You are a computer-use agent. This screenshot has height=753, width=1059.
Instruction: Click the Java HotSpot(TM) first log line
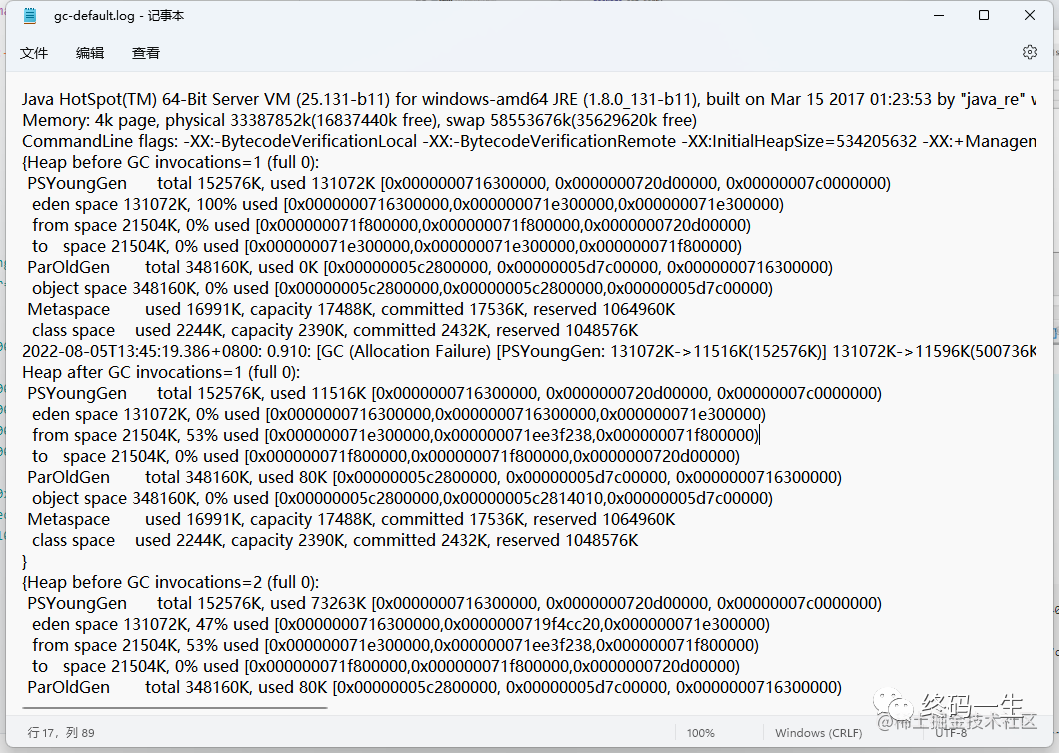tap(529, 99)
